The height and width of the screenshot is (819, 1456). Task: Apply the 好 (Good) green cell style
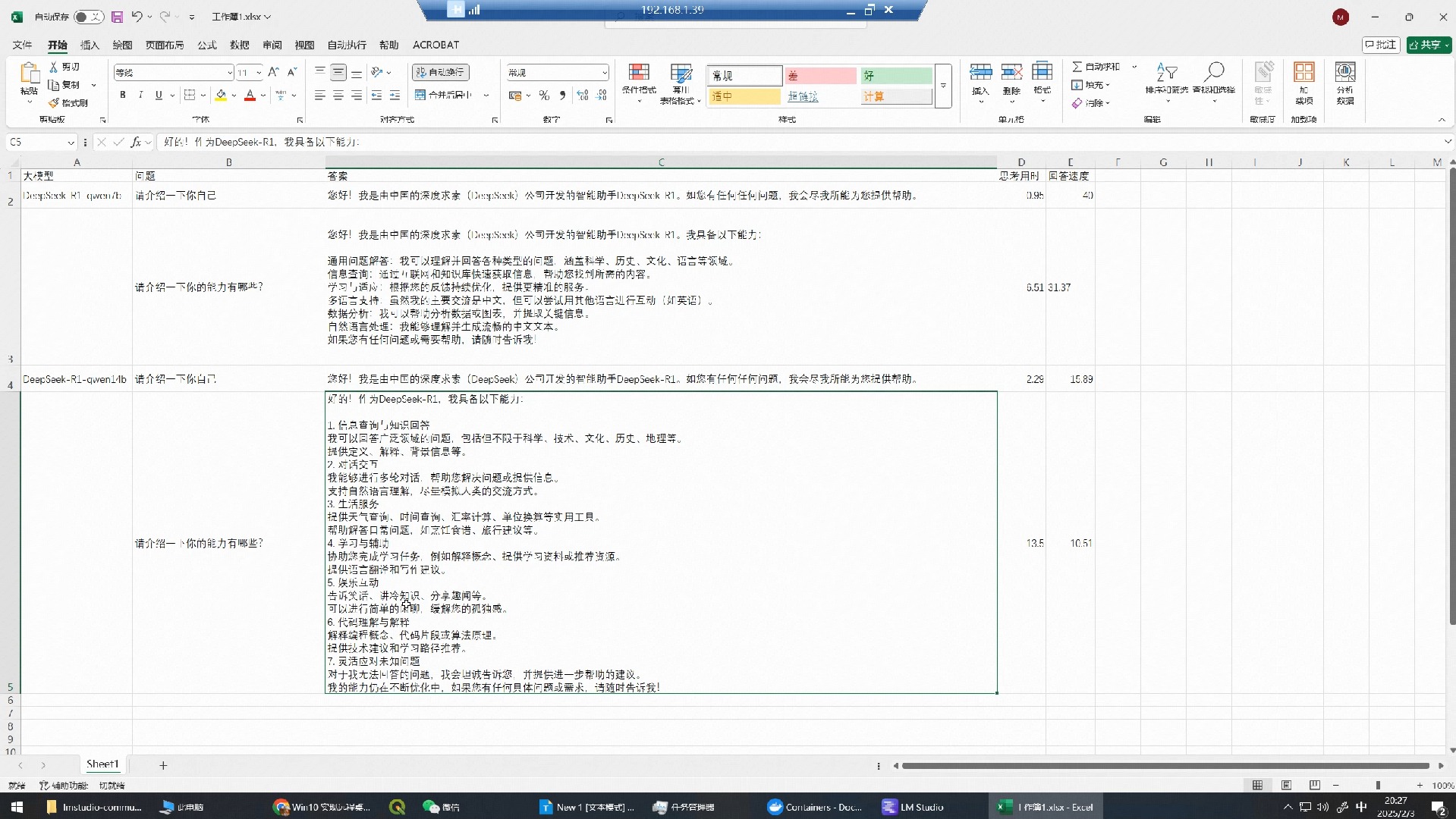pyautogui.click(x=896, y=76)
